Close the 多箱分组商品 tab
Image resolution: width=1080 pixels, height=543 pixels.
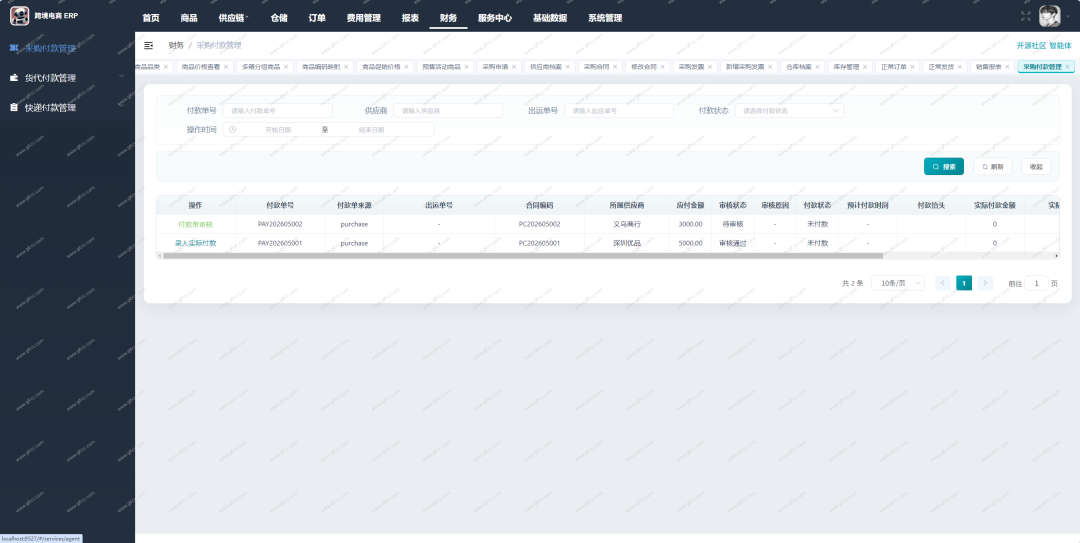(288, 67)
